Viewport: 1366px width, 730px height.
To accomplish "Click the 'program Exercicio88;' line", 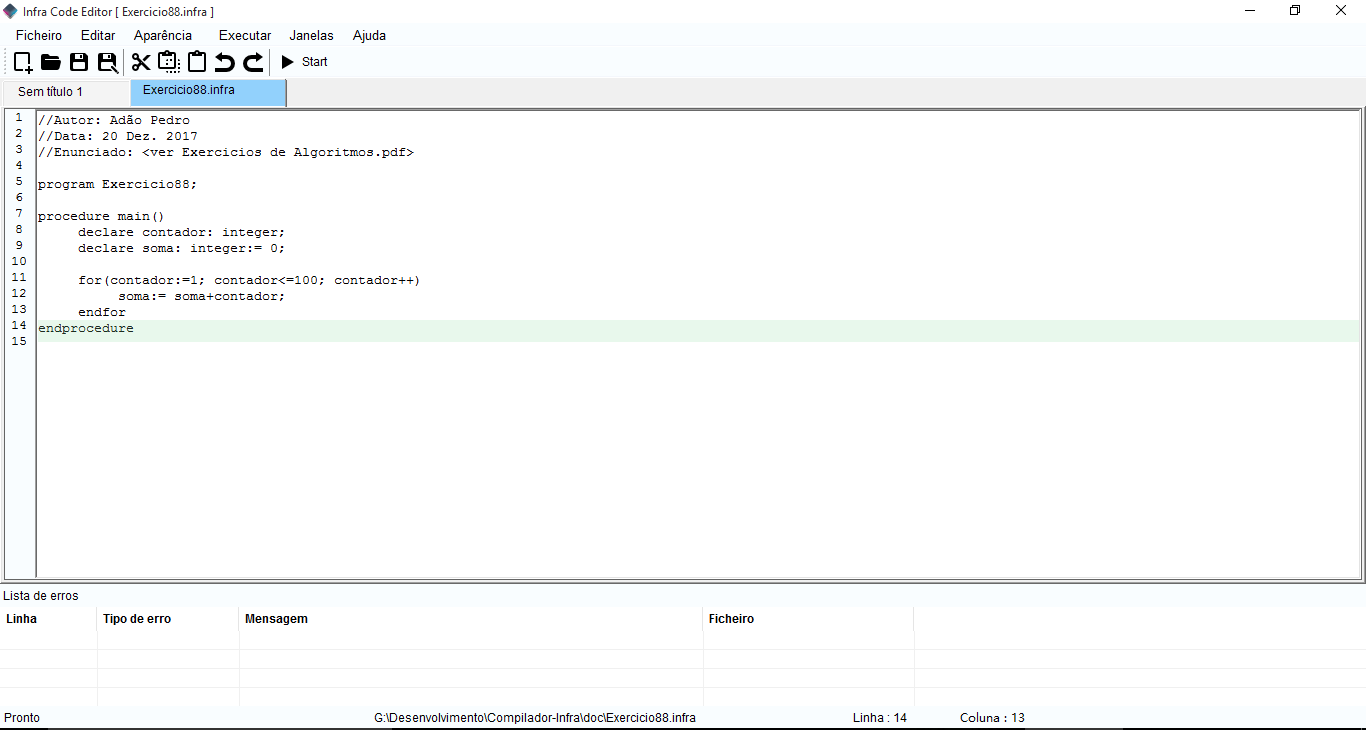I will click(118, 184).
